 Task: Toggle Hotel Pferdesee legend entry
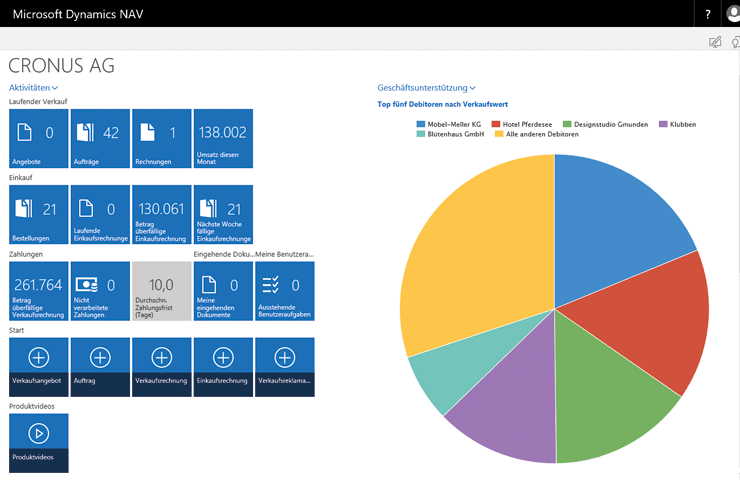tap(524, 125)
